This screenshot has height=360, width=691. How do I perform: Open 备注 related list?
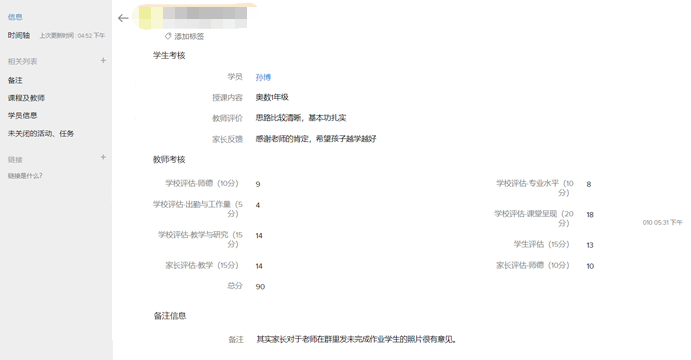pos(15,80)
